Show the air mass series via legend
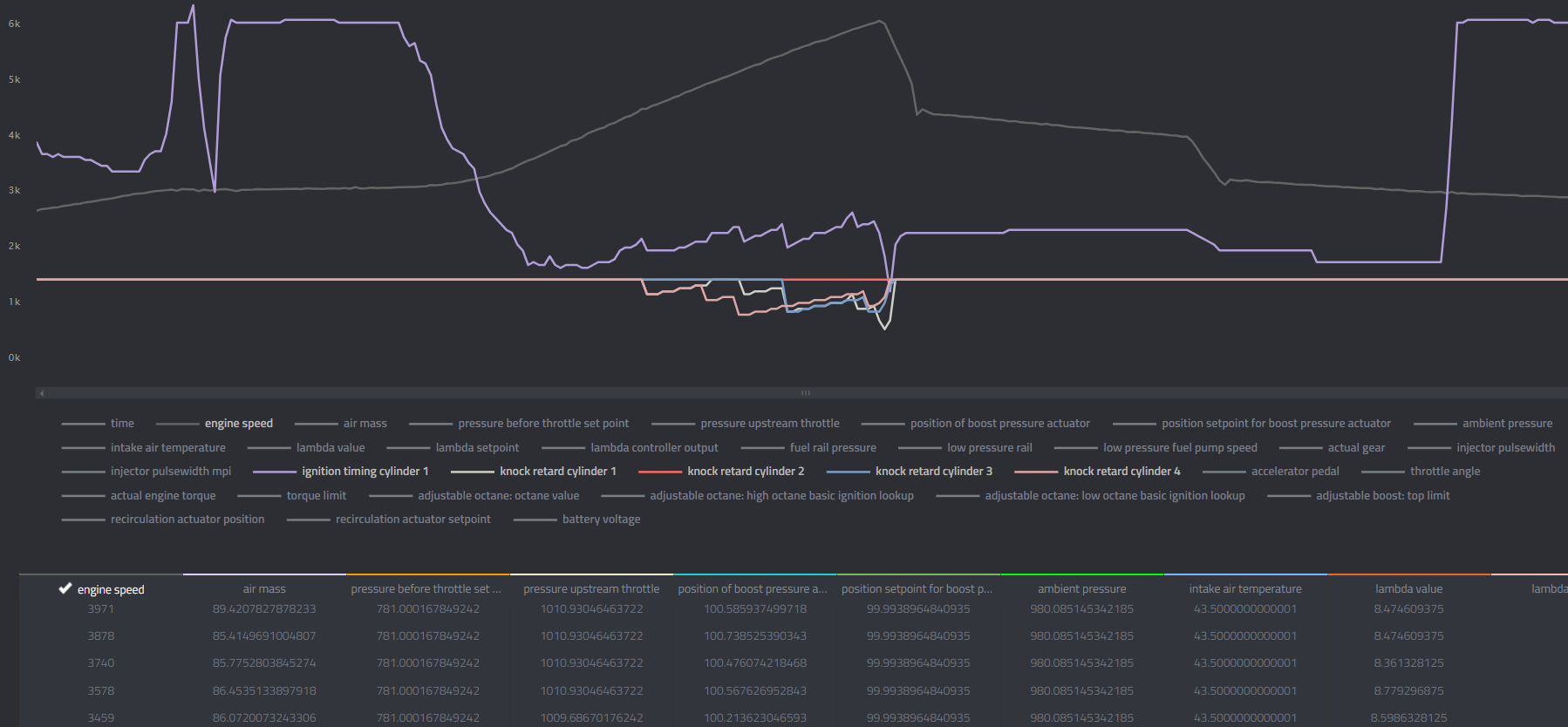The width and height of the screenshot is (1568, 727). (365, 424)
